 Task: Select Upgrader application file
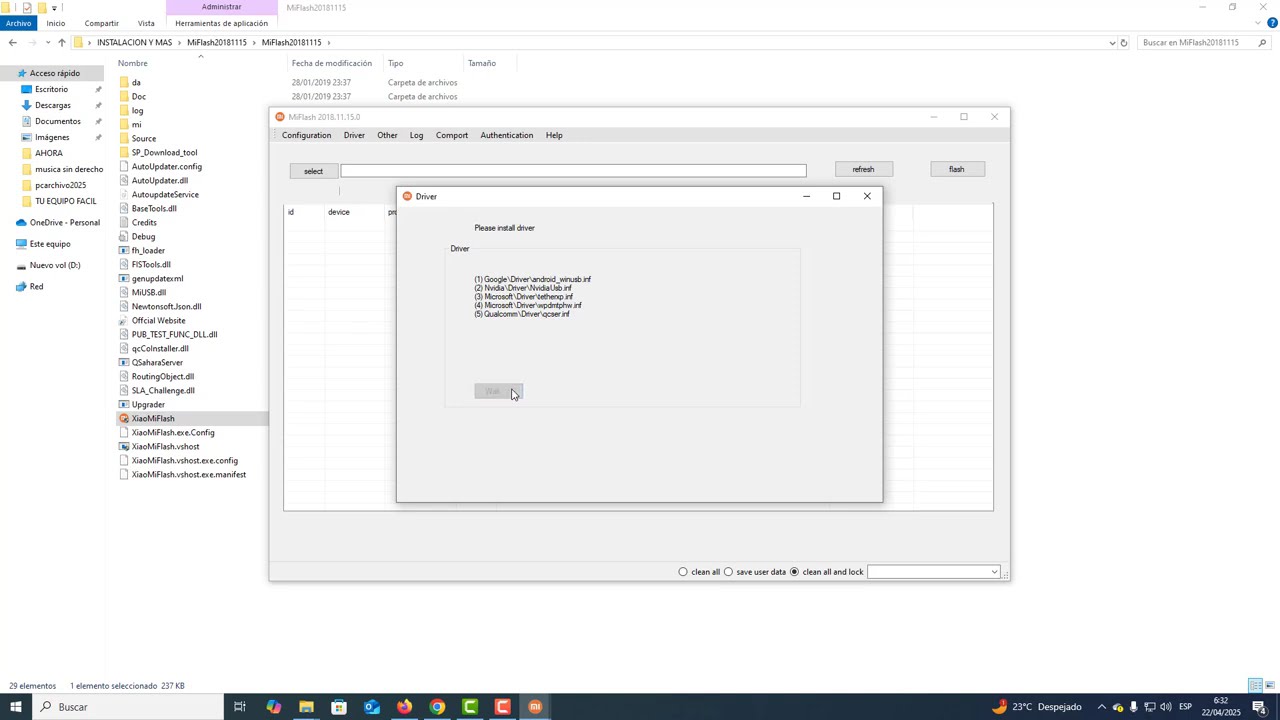point(148,404)
